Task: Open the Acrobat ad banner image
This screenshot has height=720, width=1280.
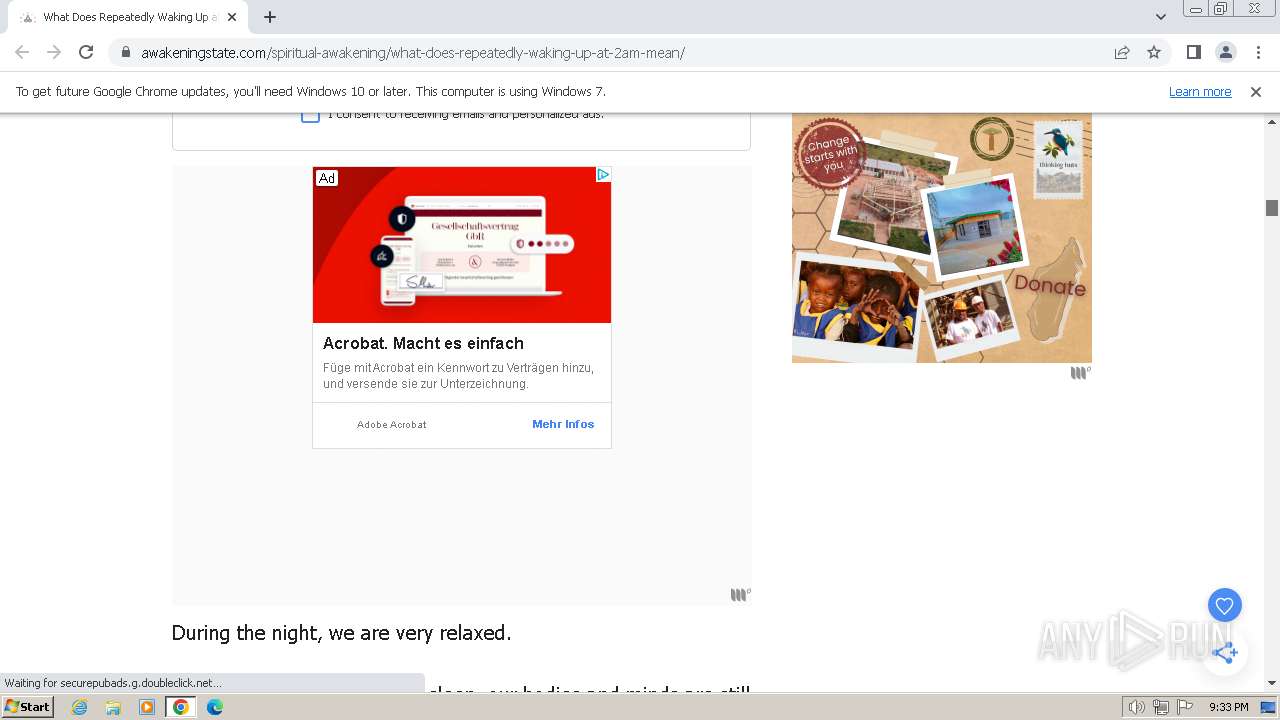Action: (462, 245)
